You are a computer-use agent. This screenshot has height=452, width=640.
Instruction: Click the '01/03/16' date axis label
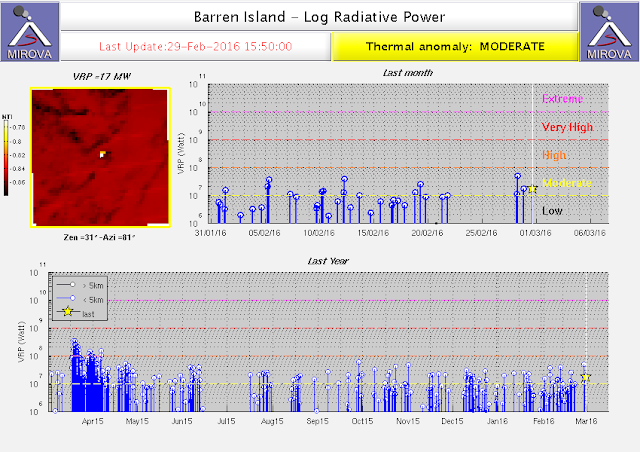535,233
